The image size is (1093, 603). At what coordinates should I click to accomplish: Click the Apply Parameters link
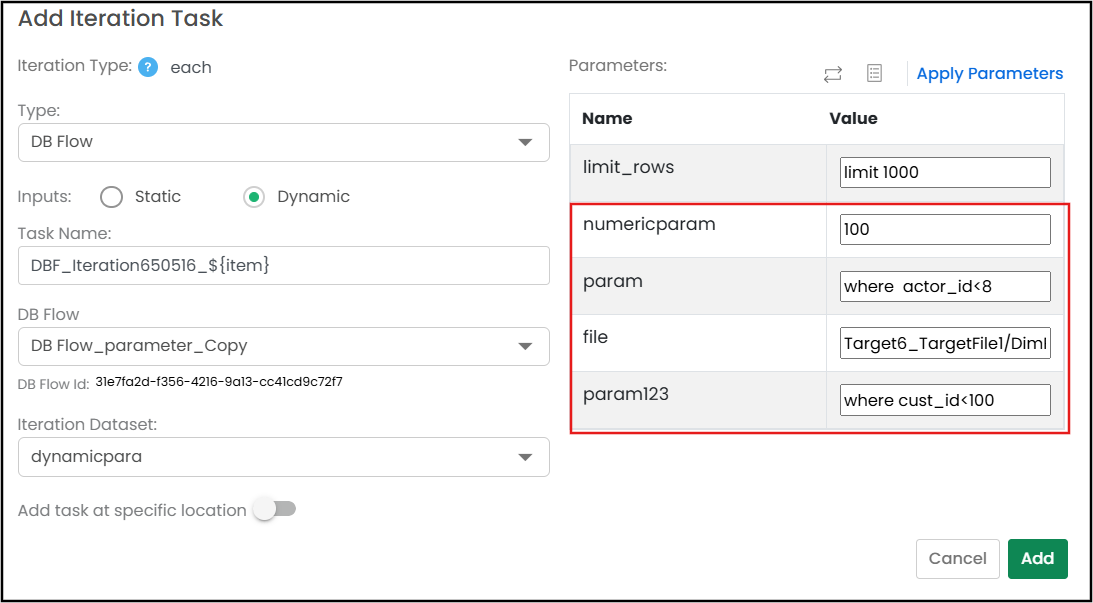pos(990,74)
